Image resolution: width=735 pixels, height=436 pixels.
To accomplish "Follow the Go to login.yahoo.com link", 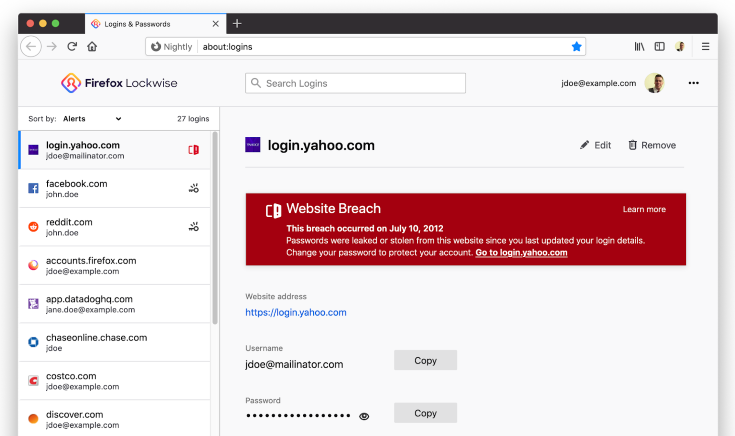I will (521, 253).
